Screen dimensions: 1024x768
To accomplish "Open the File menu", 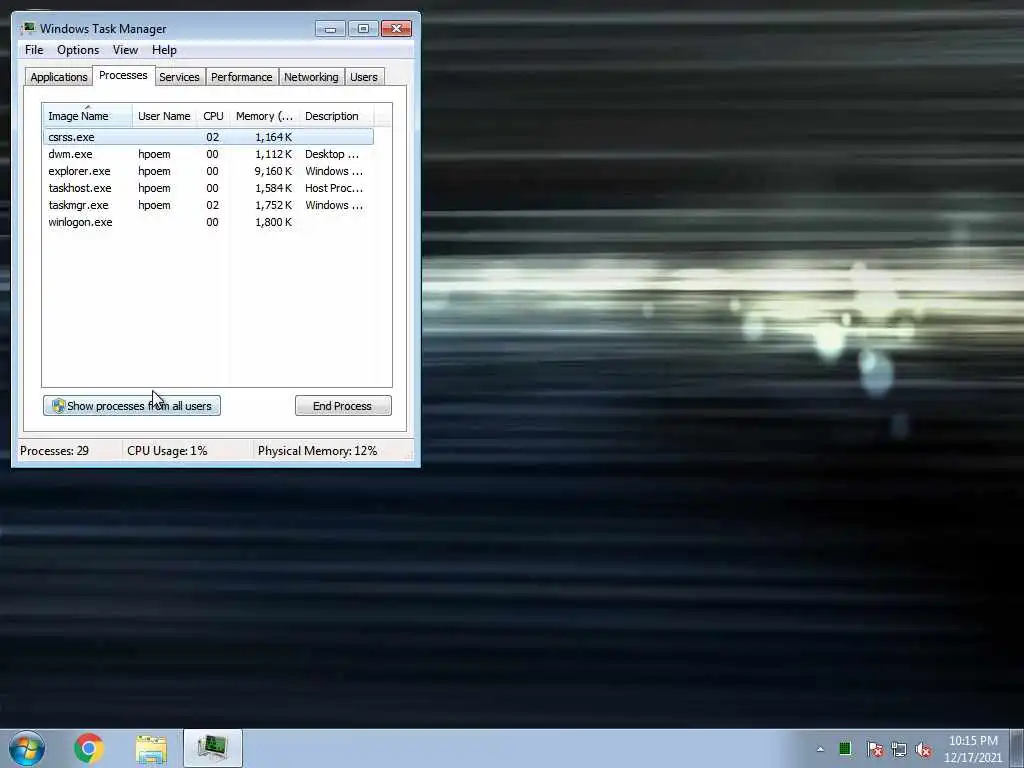I will (x=34, y=50).
